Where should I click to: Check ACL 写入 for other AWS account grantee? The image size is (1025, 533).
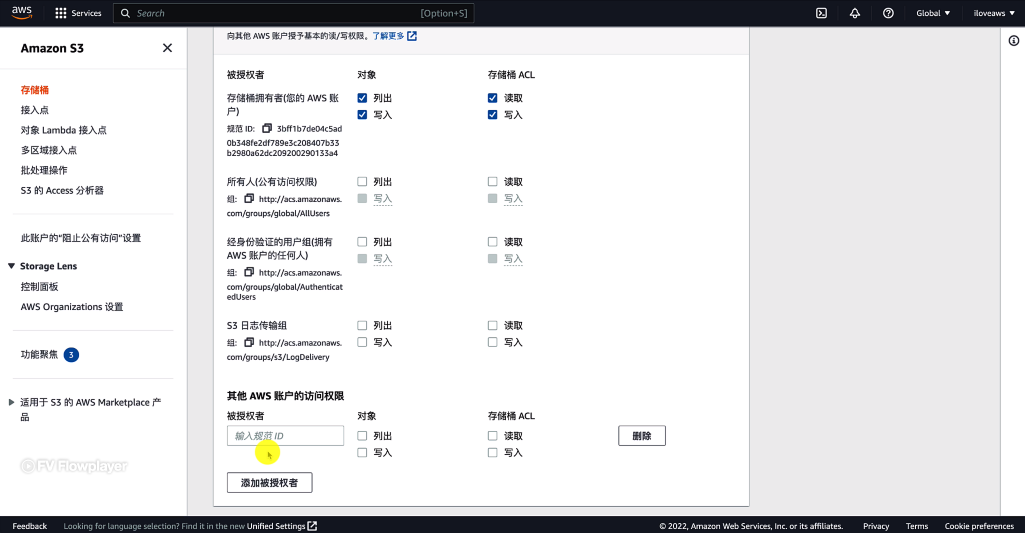click(x=492, y=453)
